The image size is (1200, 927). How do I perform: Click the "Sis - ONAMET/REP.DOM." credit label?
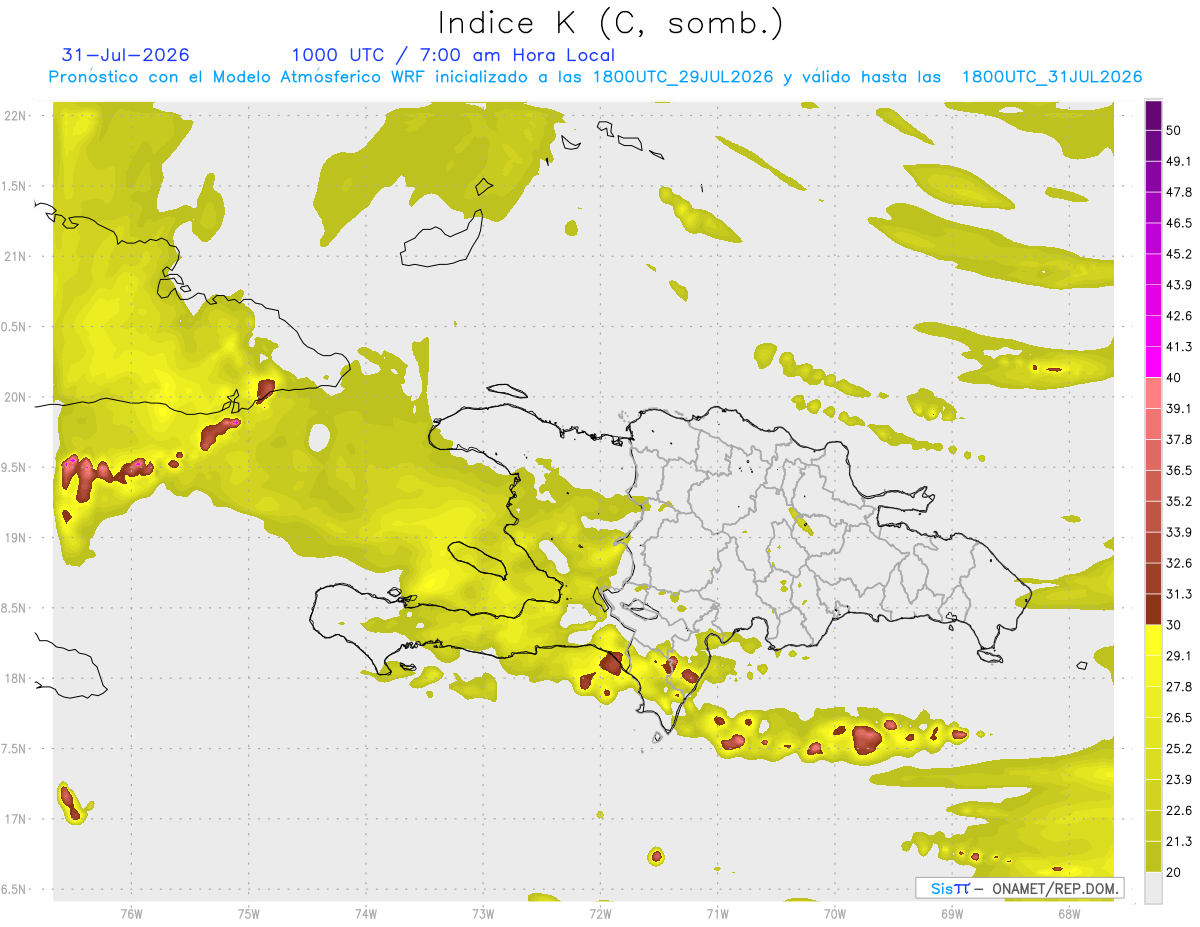pyautogui.click(x=1019, y=888)
